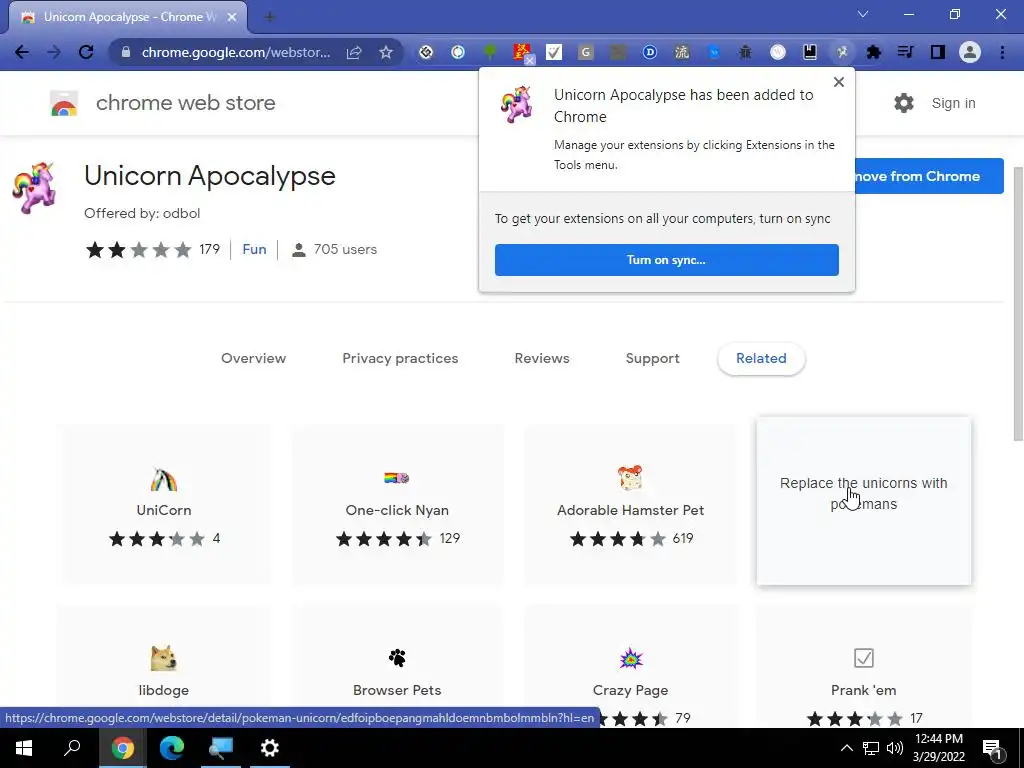Click the One-click Nyan name text
The height and width of the screenshot is (768, 1024).
397,510
